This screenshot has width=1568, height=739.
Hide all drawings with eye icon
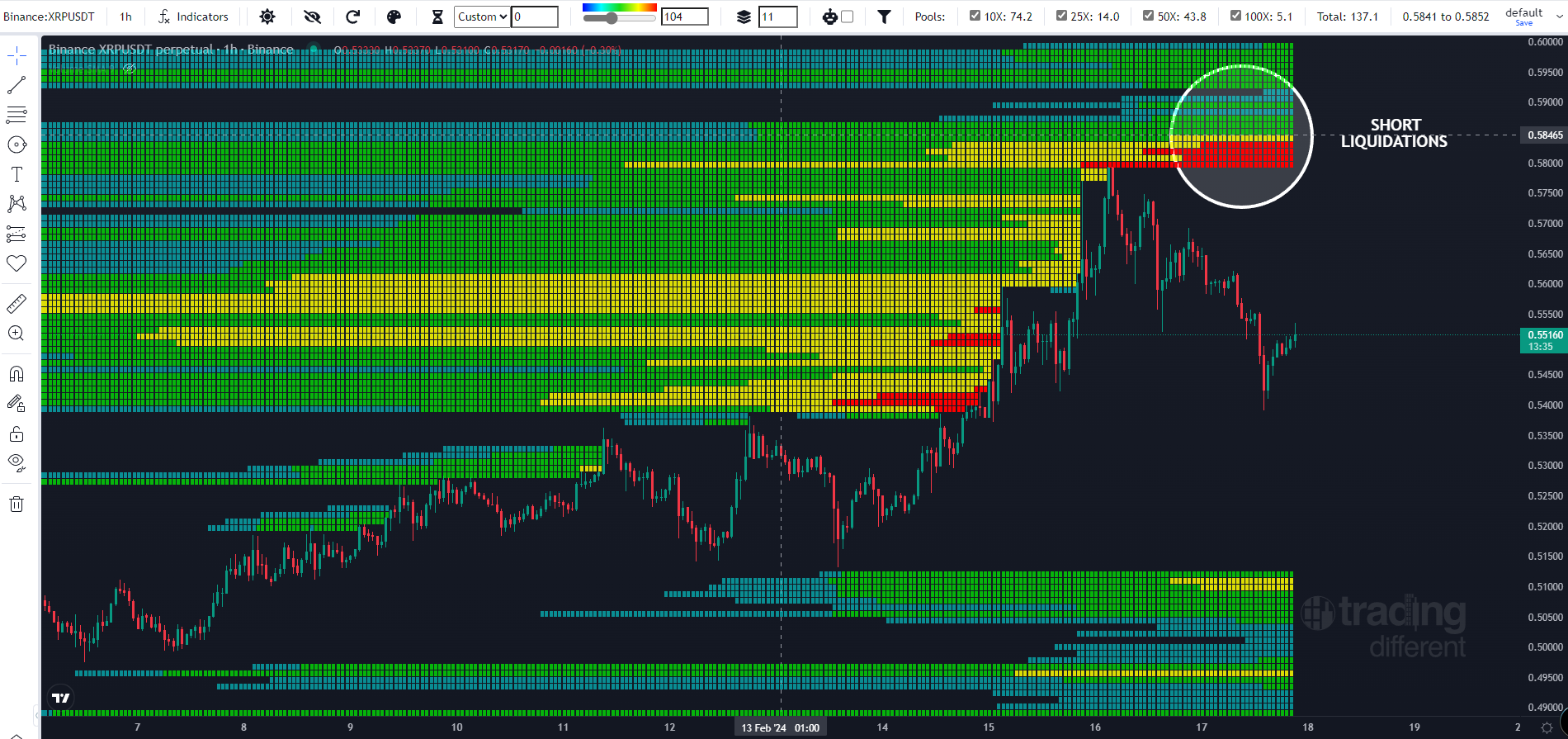[17, 463]
